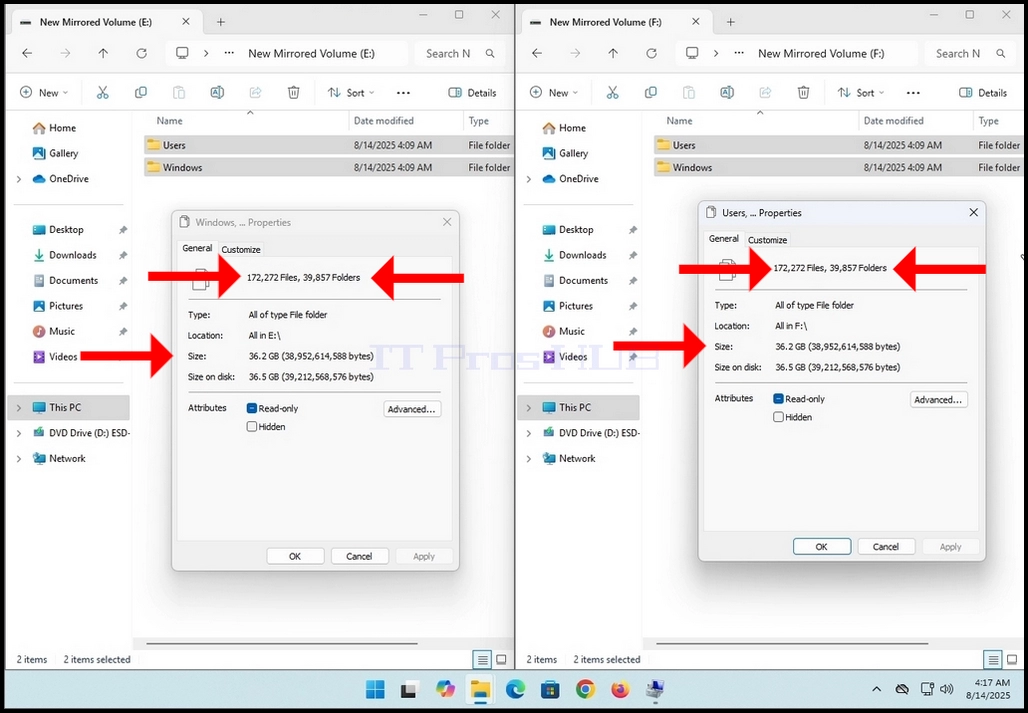Click Advanced... in Windows Properties dialog

coord(412,409)
